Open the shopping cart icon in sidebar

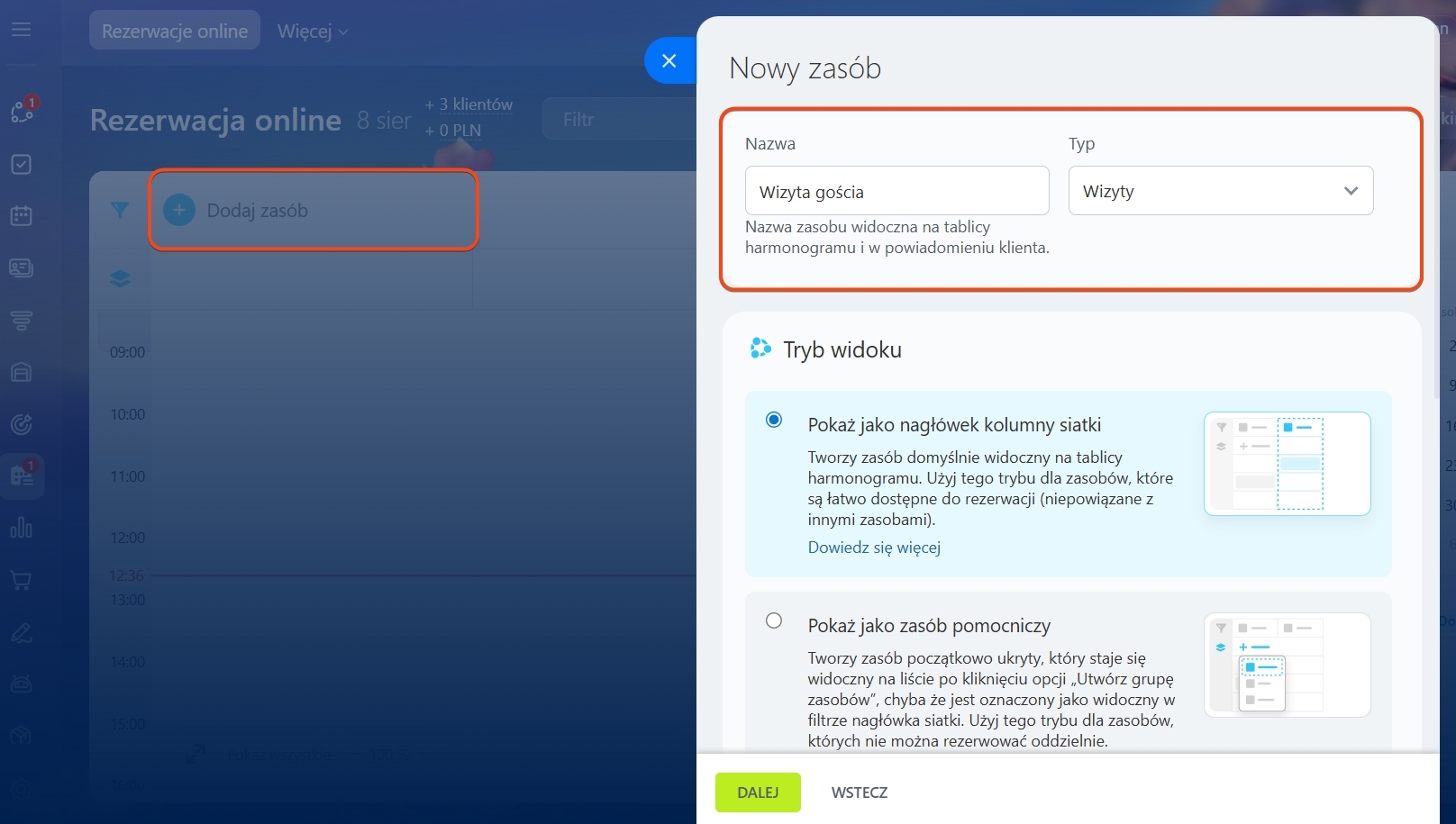21,580
